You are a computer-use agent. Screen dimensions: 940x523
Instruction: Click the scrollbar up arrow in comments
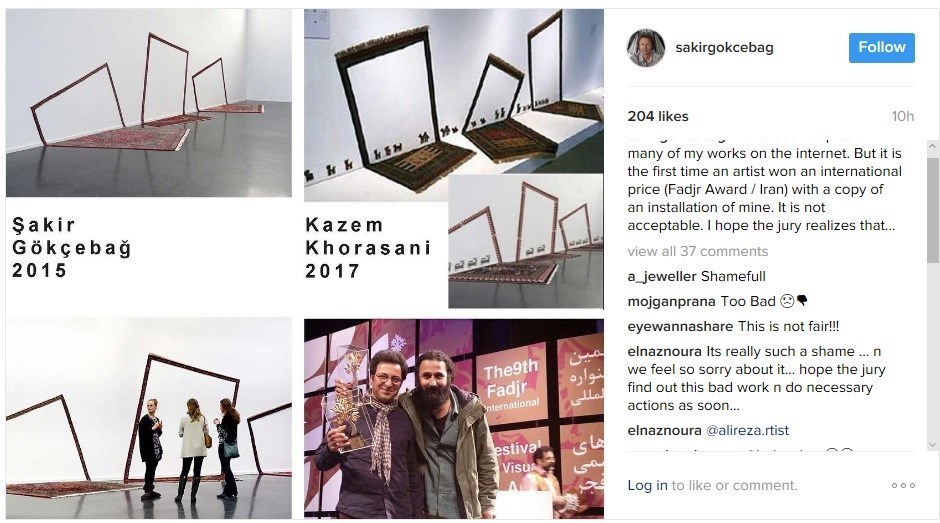[932, 146]
